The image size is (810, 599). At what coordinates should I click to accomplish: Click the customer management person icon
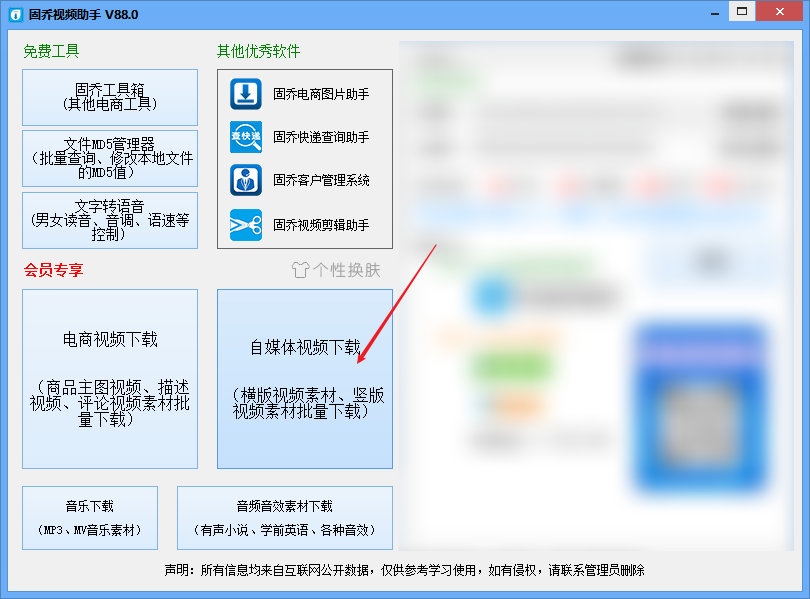coord(245,180)
